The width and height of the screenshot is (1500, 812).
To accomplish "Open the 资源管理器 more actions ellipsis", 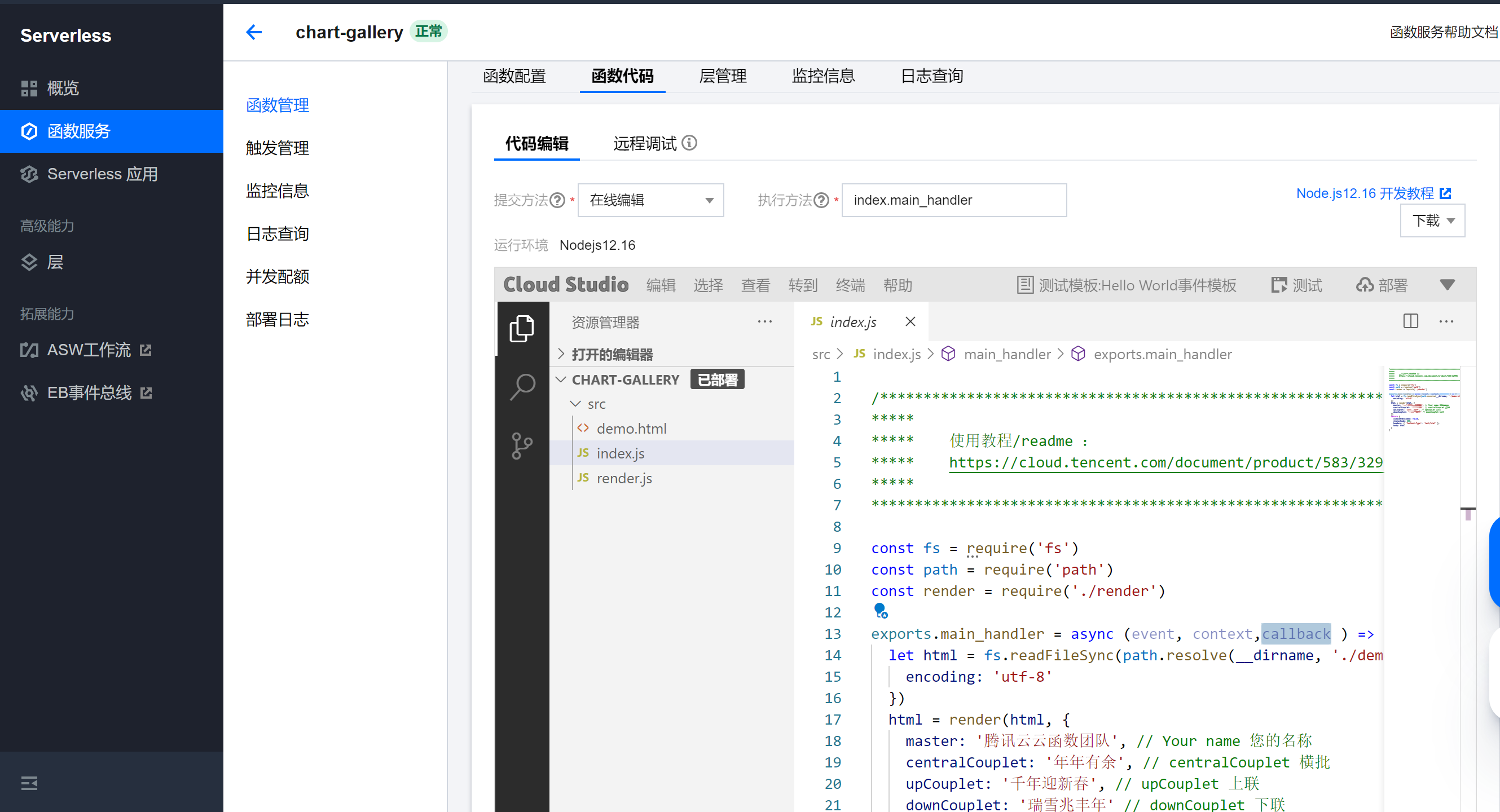I will 764,321.
